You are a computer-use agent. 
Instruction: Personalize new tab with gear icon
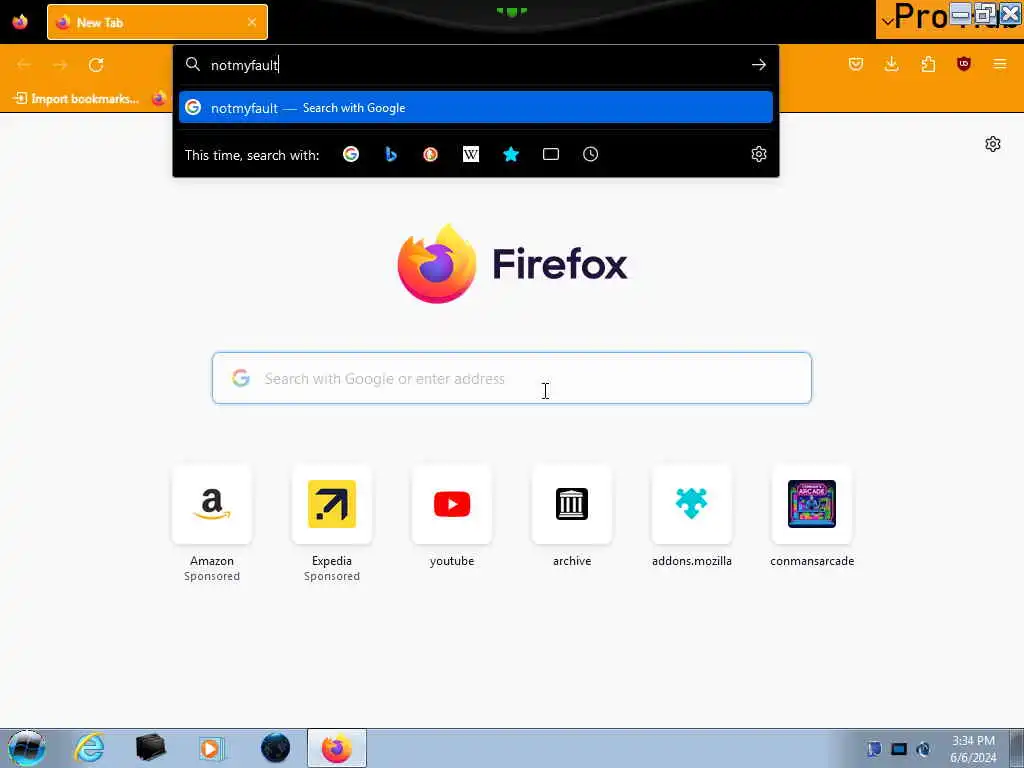pos(993,144)
